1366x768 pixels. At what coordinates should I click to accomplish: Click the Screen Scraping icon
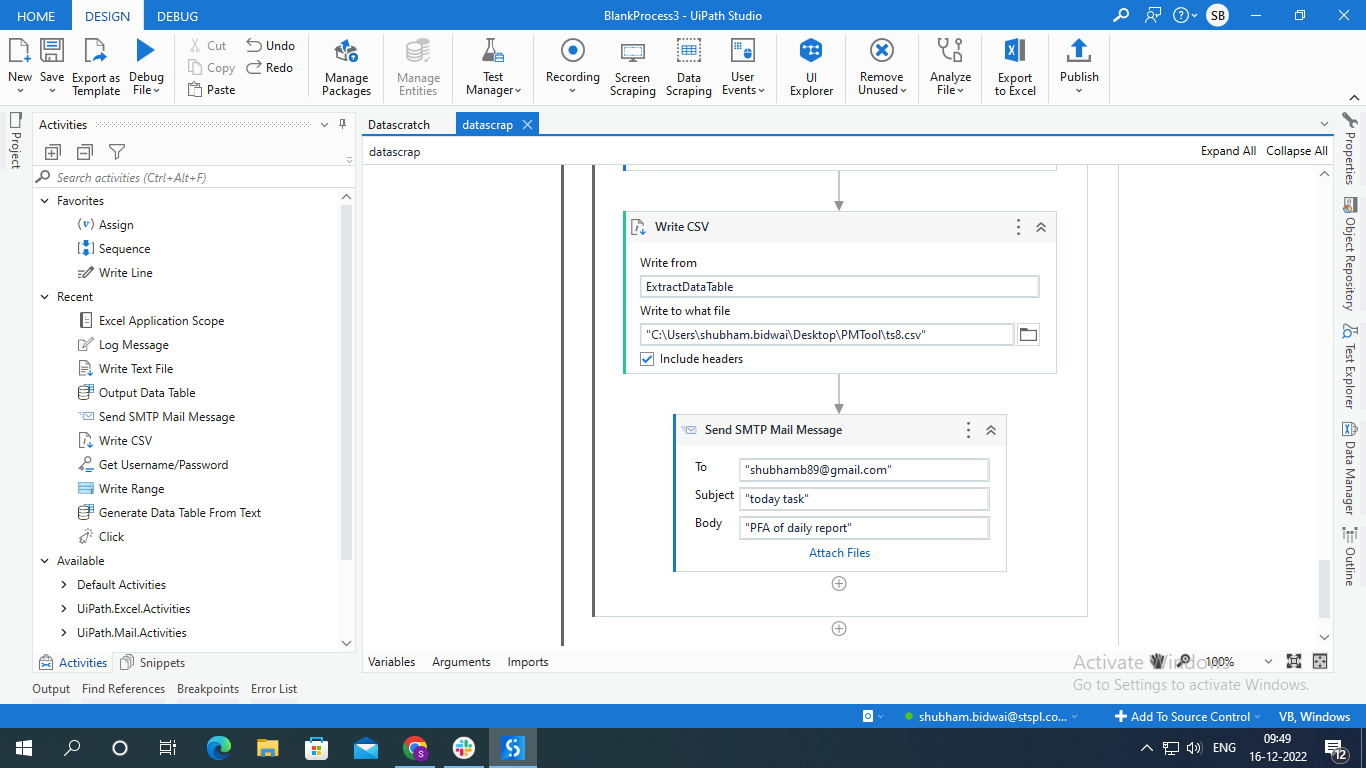pos(632,68)
